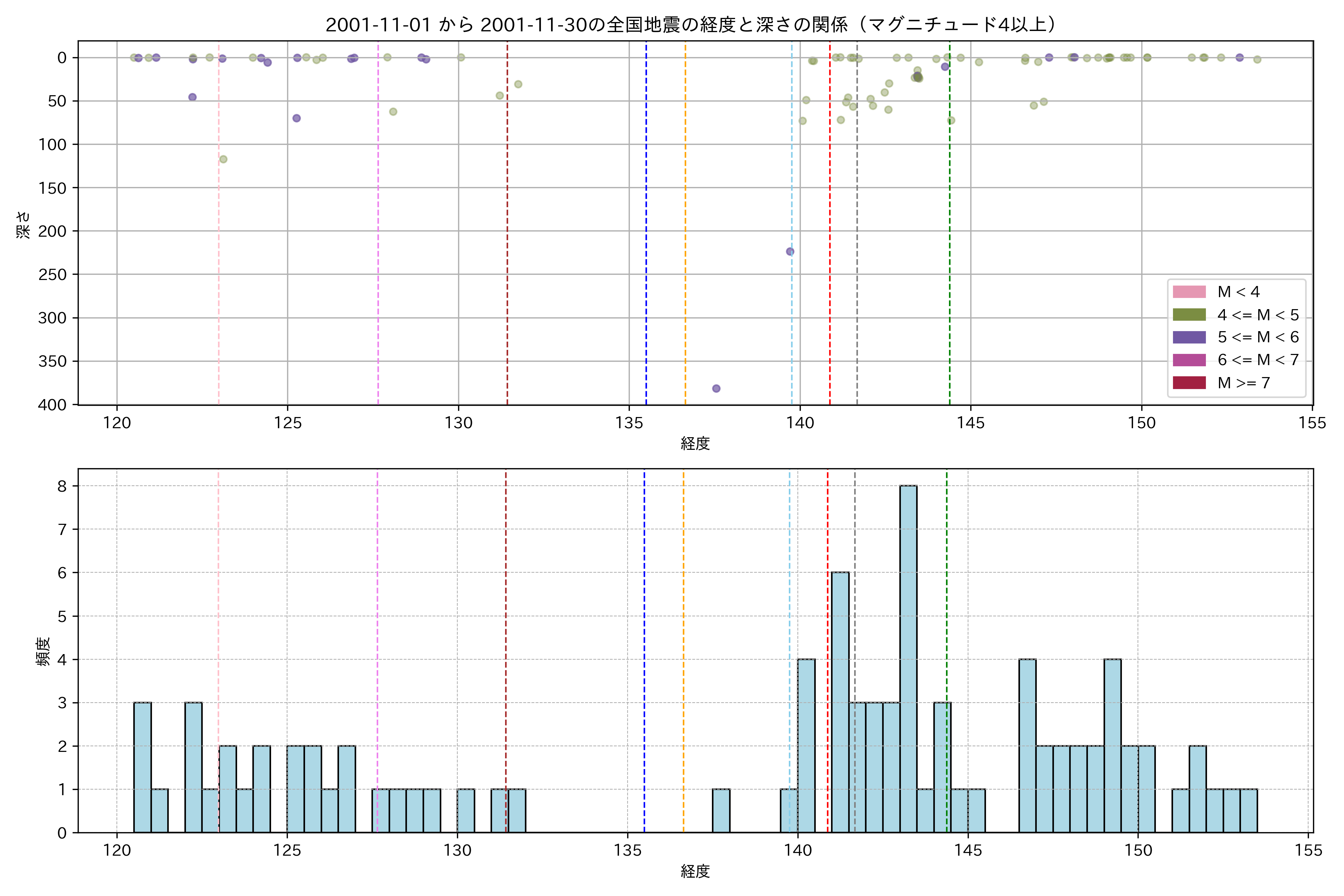Click the 400 tick label on depth axis

click(x=52, y=405)
